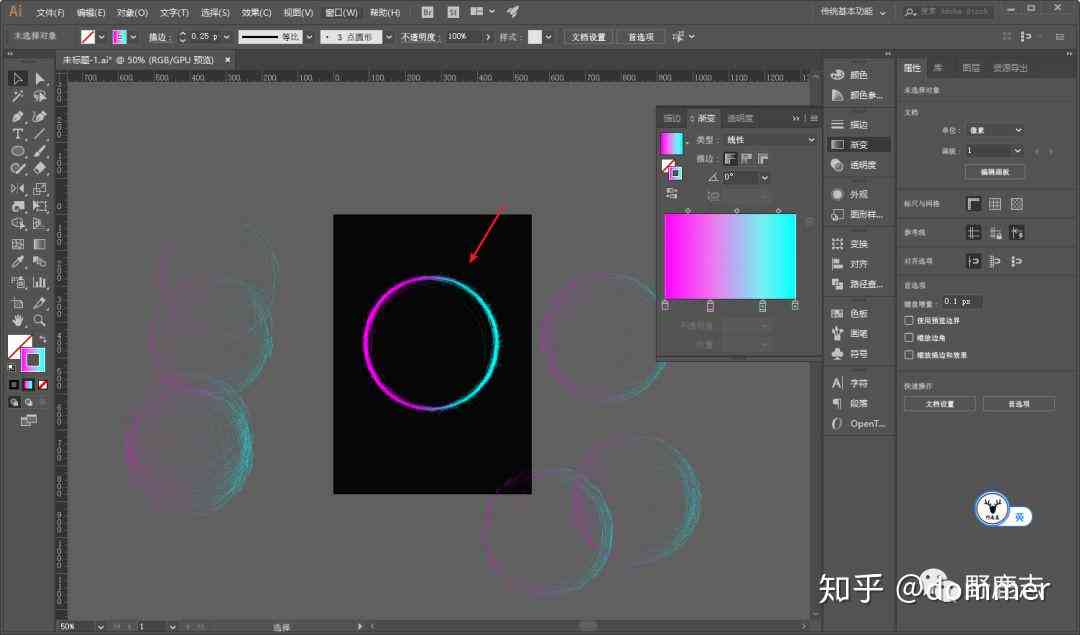The image size is (1080, 635).
Task: Check 缩放边角 (scale corners) checkbox
Action: click(x=909, y=337)
